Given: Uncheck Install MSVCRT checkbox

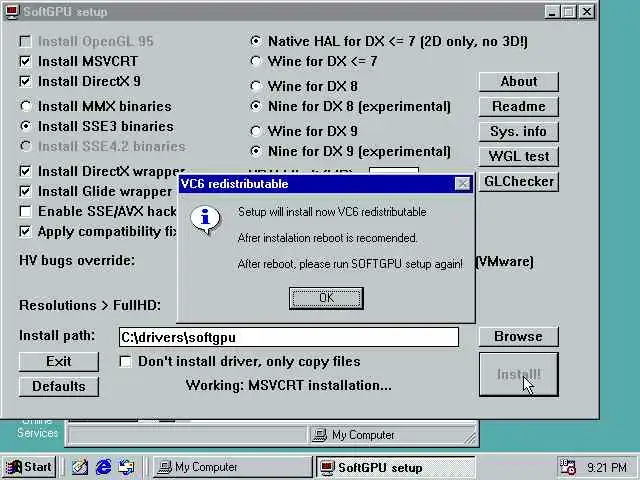Looking at the screenshot, I should click(25, 62).
